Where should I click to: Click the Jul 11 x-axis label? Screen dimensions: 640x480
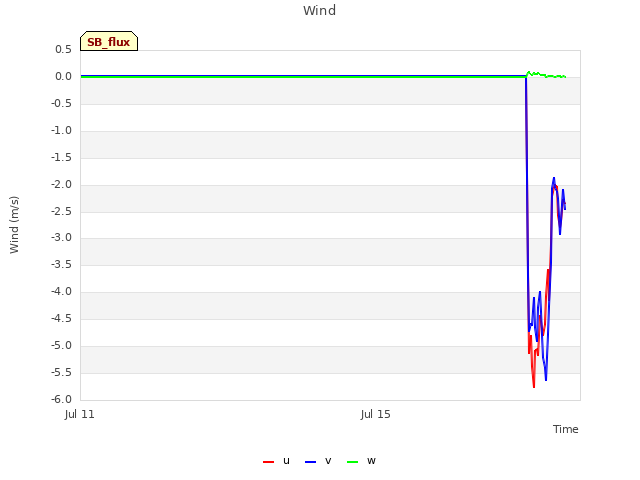click(x=80, y=414)
